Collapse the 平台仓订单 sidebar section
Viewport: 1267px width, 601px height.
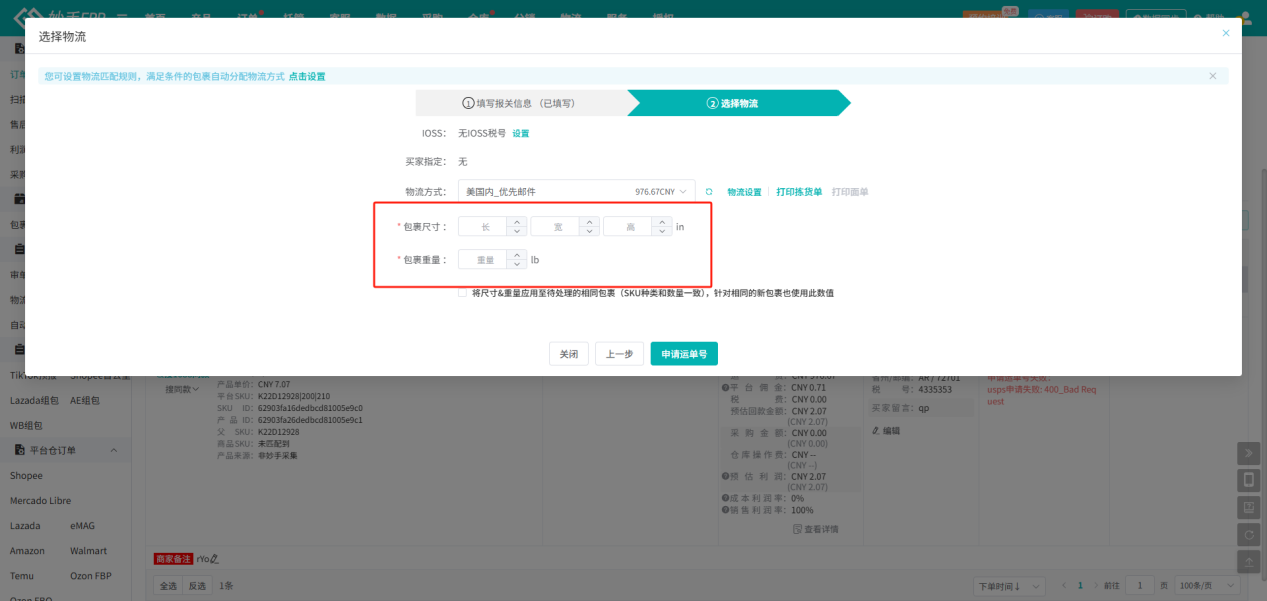tap(113, 451)
